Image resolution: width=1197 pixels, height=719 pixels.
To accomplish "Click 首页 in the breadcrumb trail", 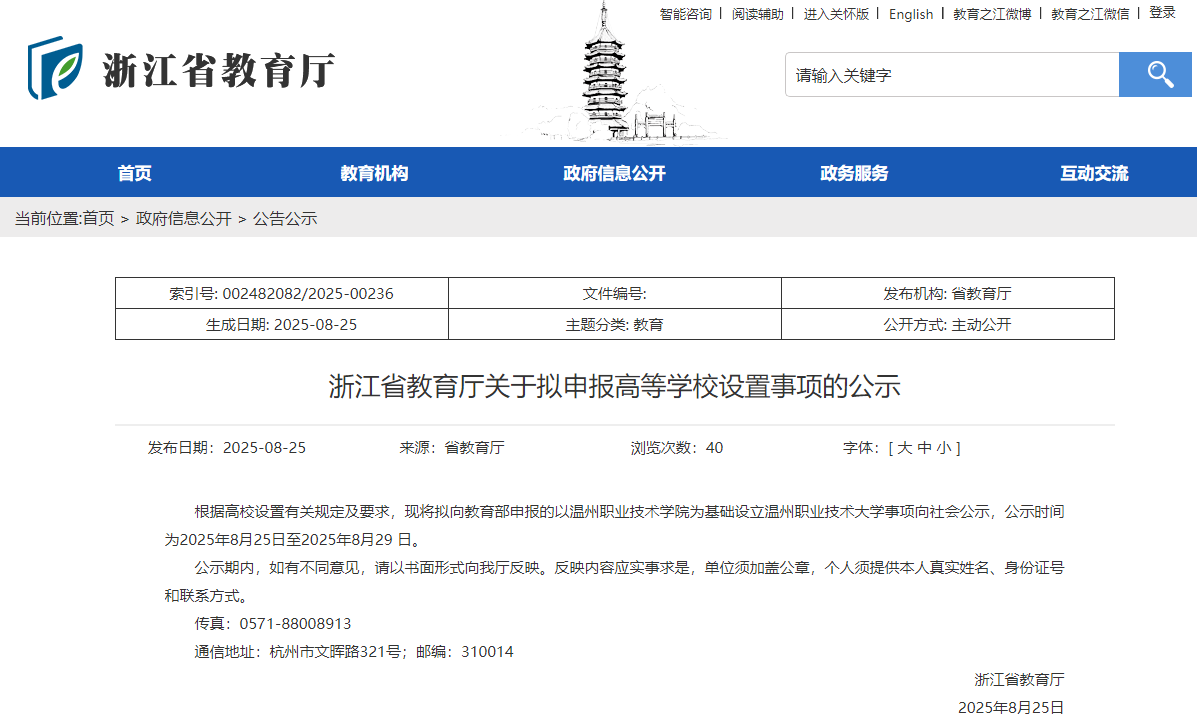I will pos(97,218).
